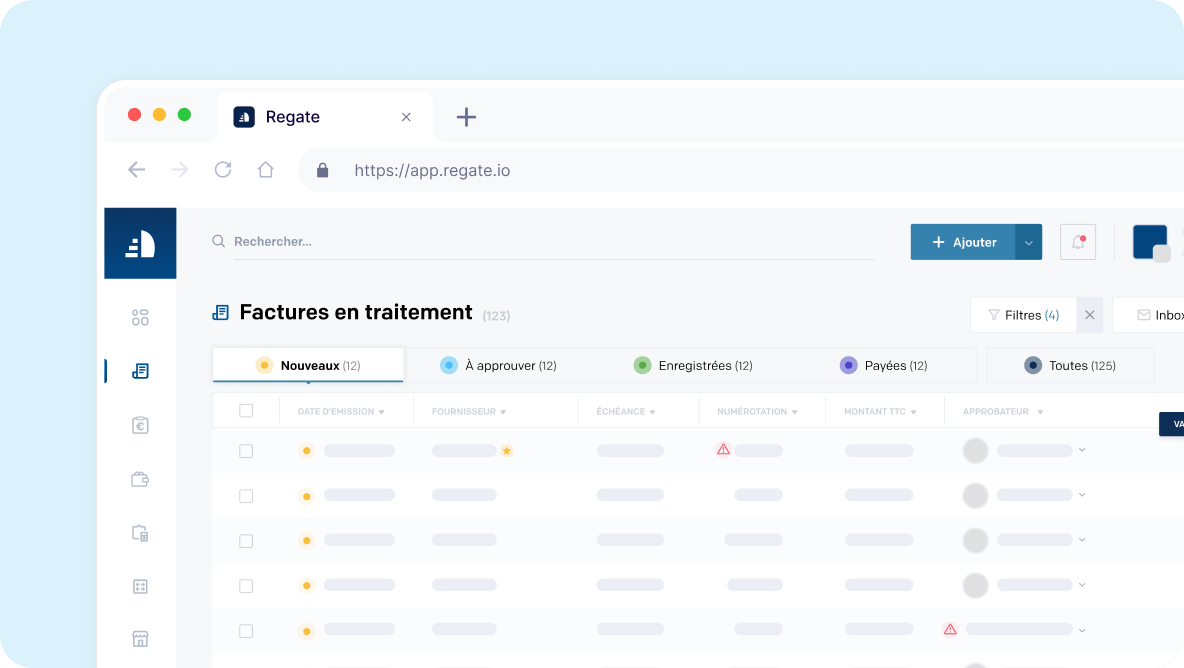Check the first invoice row checkbox
The image size is (1184, 668).
pos(246,451)
